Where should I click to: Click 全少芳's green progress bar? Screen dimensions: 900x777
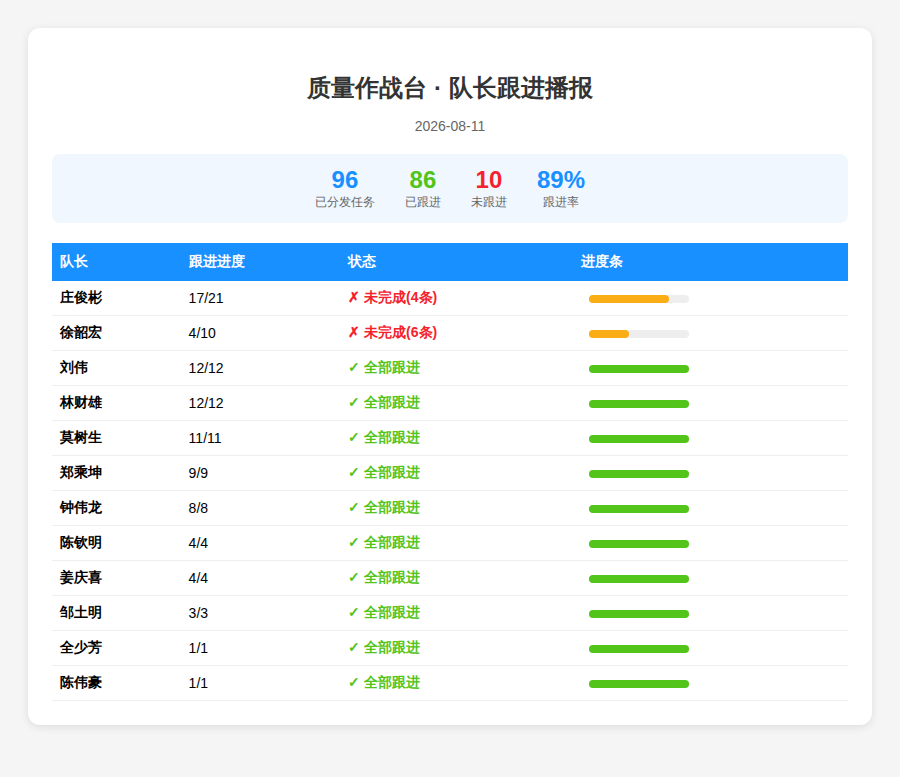(639, 649)
